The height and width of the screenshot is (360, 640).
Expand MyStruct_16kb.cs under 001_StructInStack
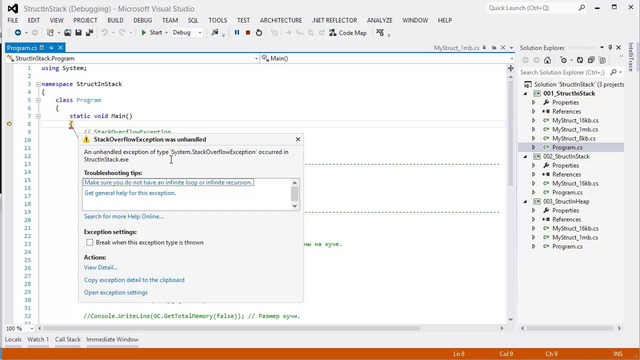pyautogui.click(x=533, y=120)
